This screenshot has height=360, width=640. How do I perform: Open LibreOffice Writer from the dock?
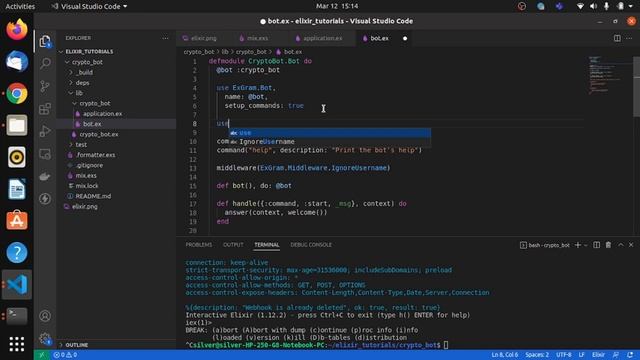tap(17, 189)
